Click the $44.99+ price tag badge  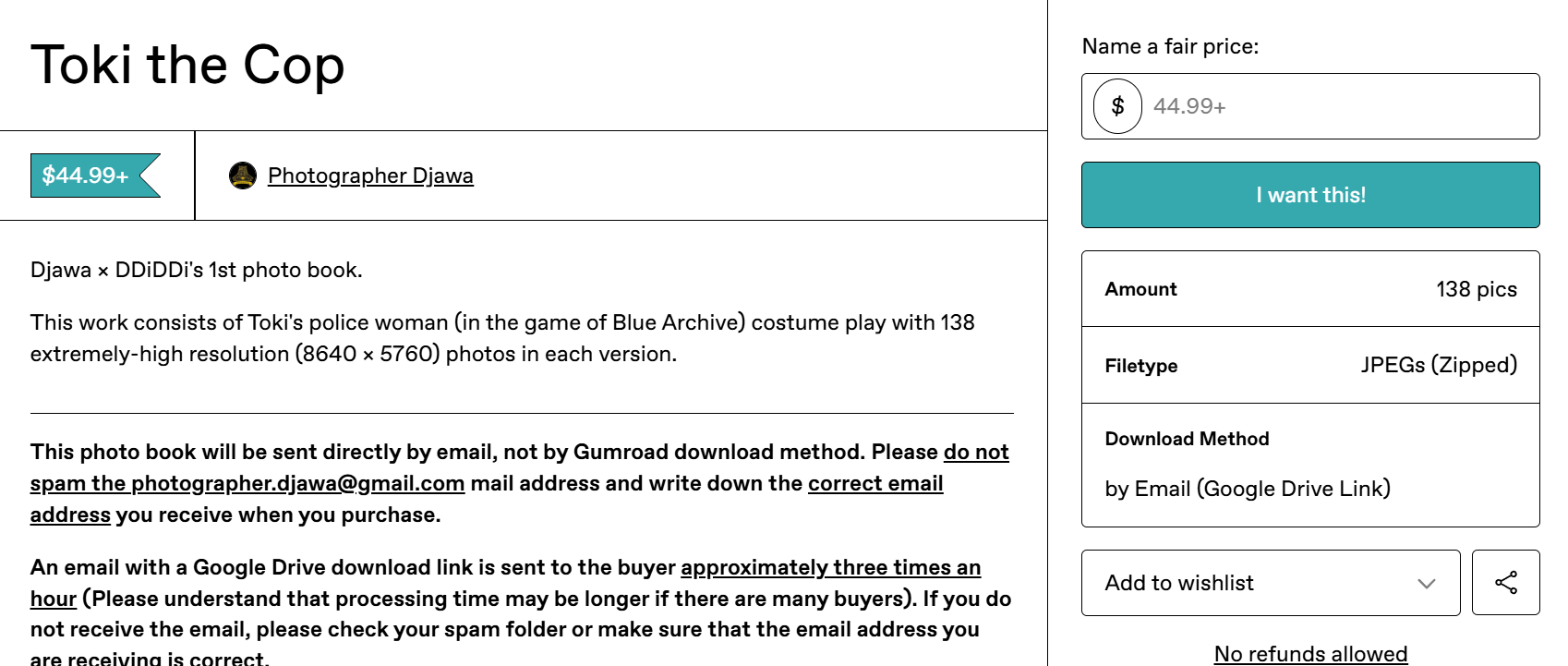coord(95,176)
